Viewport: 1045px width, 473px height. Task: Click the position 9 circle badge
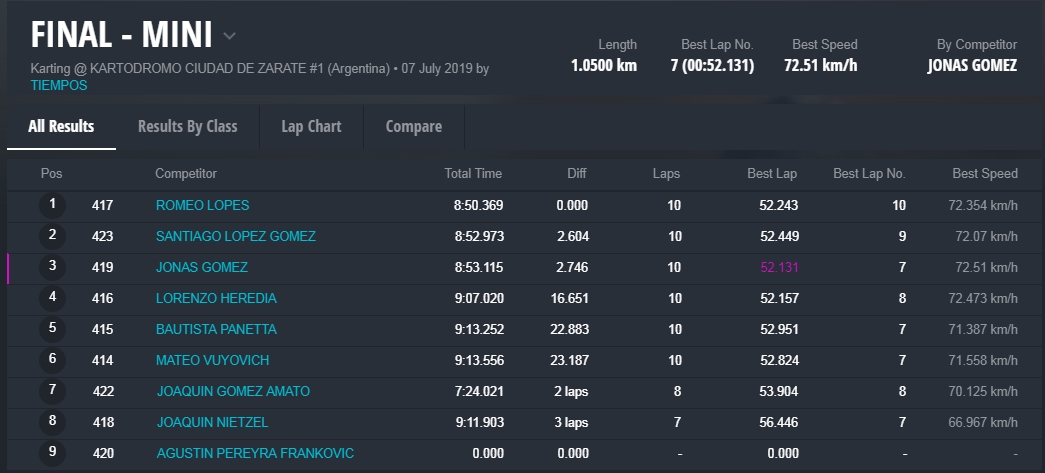pos(52,453)
